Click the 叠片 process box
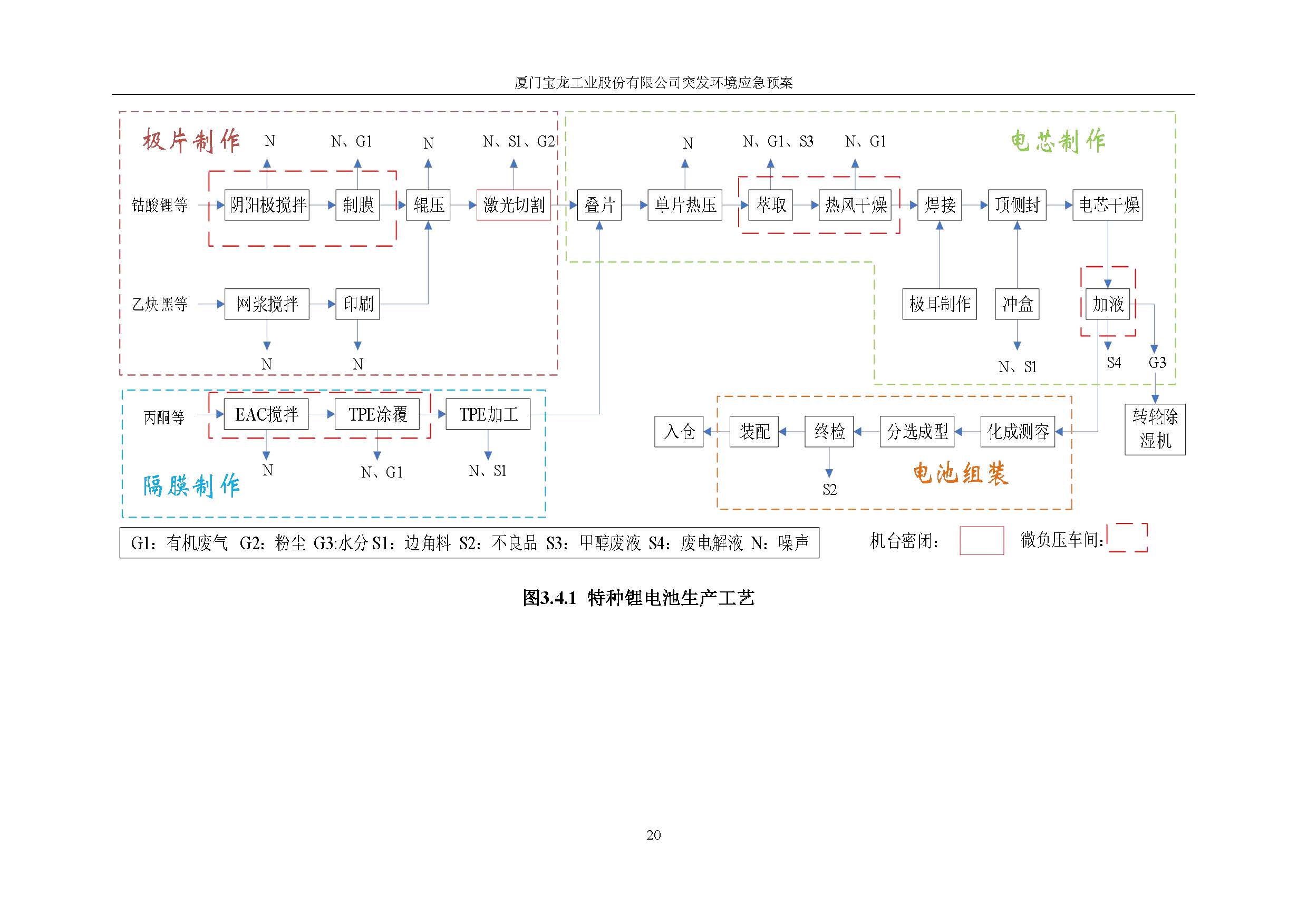 coord(599,205)
